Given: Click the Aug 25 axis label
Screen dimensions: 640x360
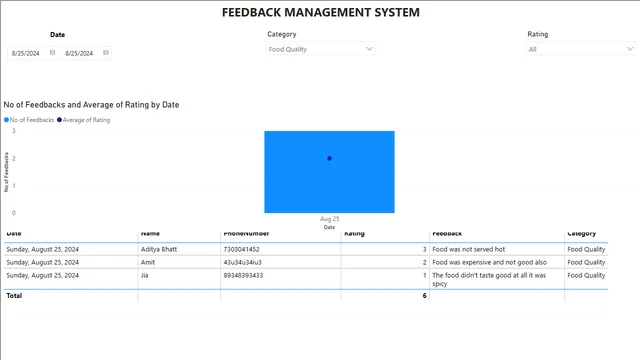Looking at the screenshot, I should tap(329, 219).
